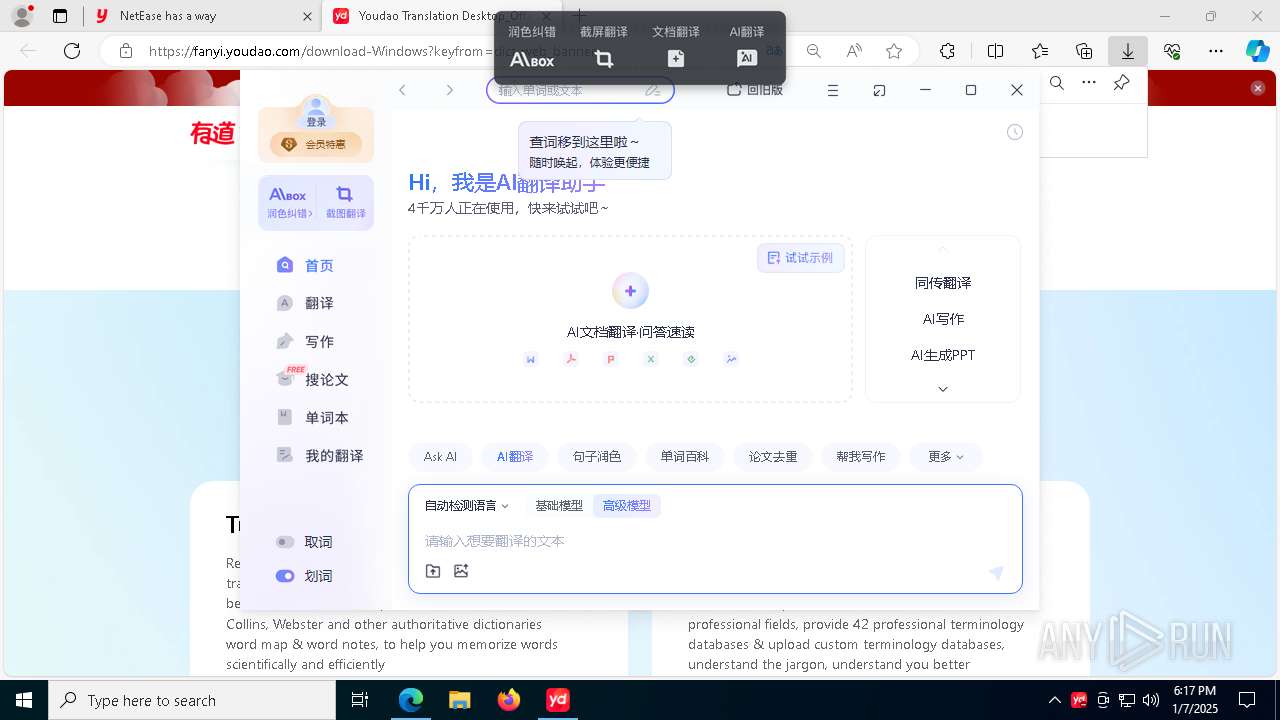Close the red banner on web page

click(1258, 88)
